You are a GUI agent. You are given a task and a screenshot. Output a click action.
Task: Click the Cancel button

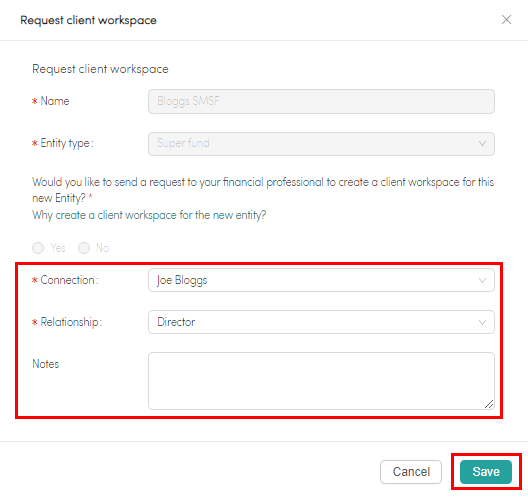411,472
